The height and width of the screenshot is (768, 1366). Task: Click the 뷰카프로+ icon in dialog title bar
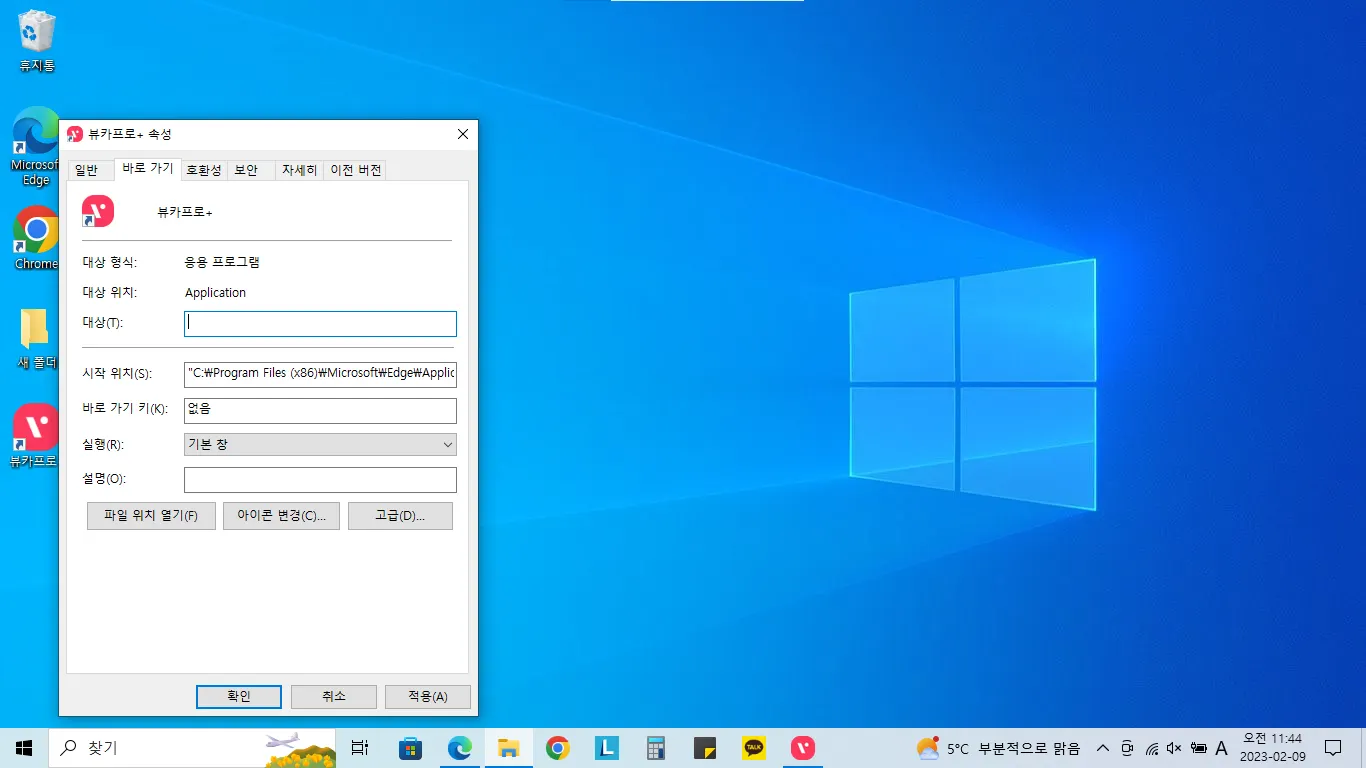tap(75, 134)
